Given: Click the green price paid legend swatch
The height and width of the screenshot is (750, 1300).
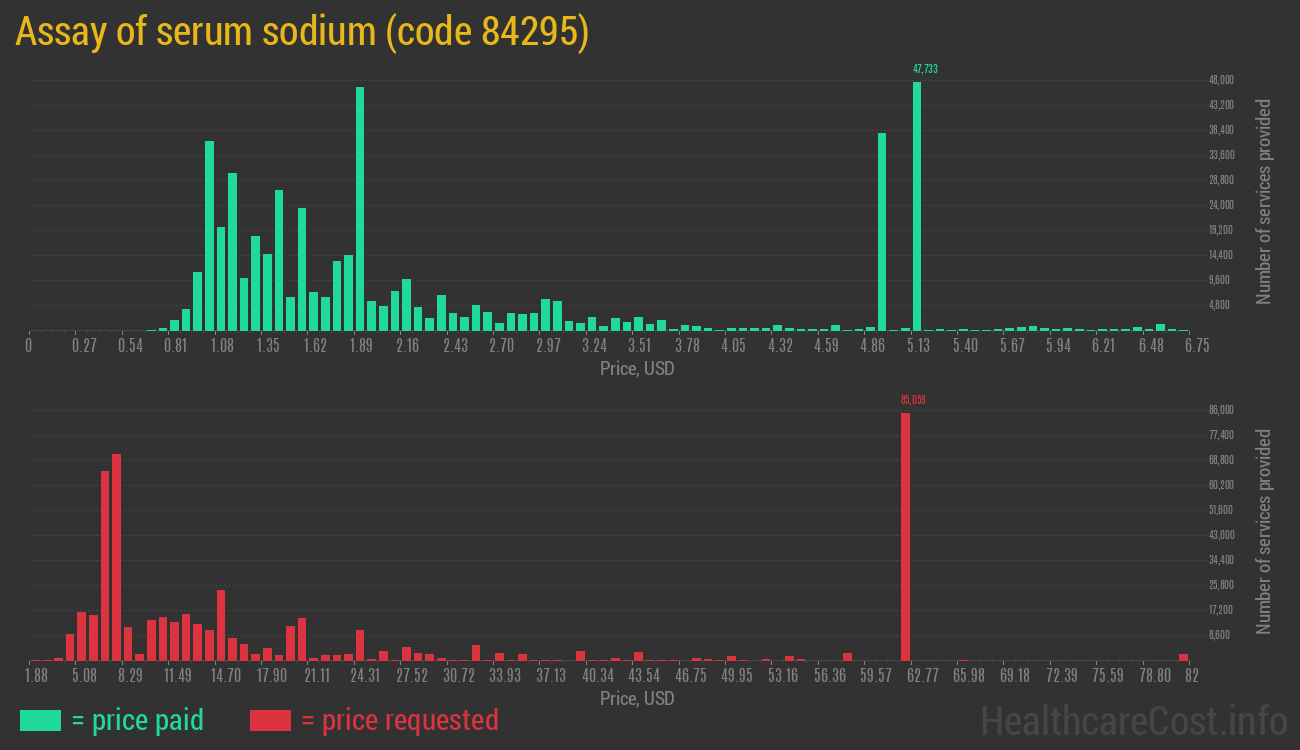Looking at the screenshot, I should point(40,720).
